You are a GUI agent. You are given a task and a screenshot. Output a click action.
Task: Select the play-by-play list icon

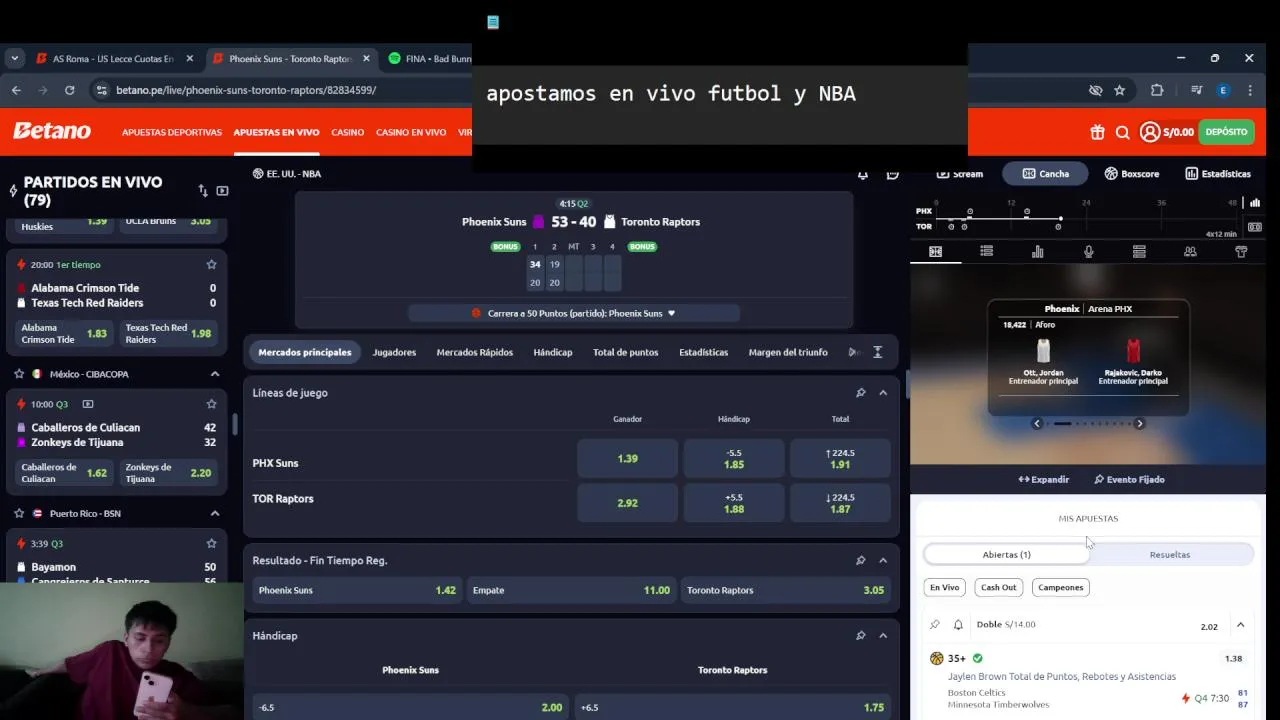tap(987, 252)
